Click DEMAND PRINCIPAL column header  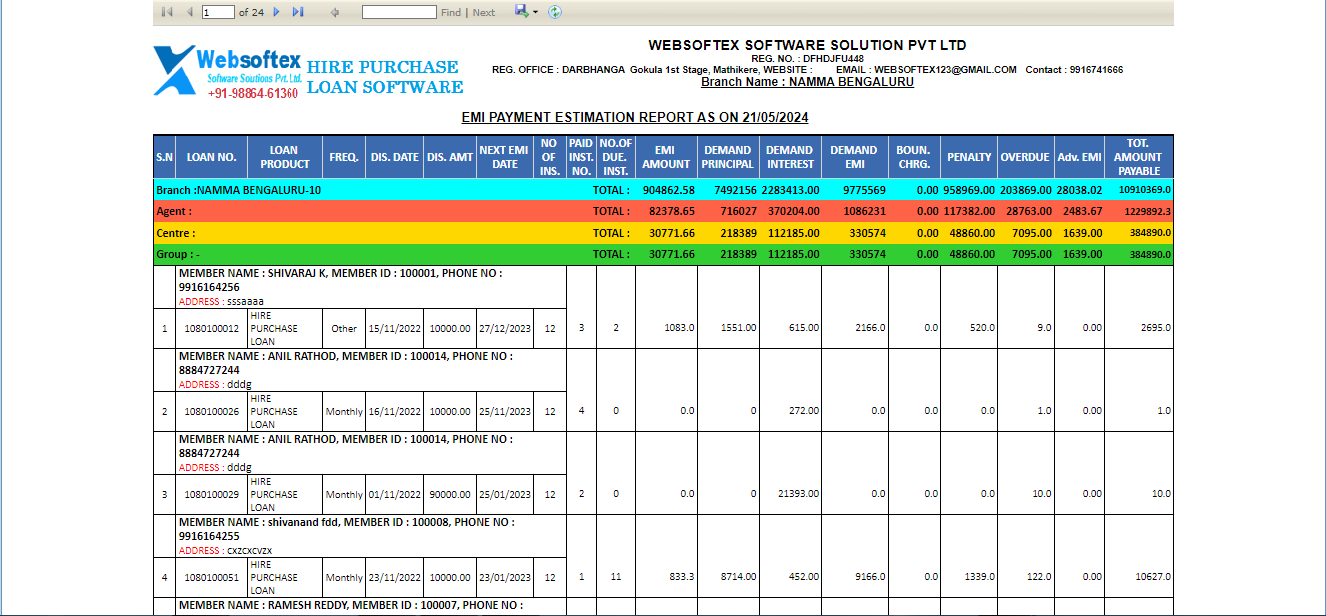point(728,157)
